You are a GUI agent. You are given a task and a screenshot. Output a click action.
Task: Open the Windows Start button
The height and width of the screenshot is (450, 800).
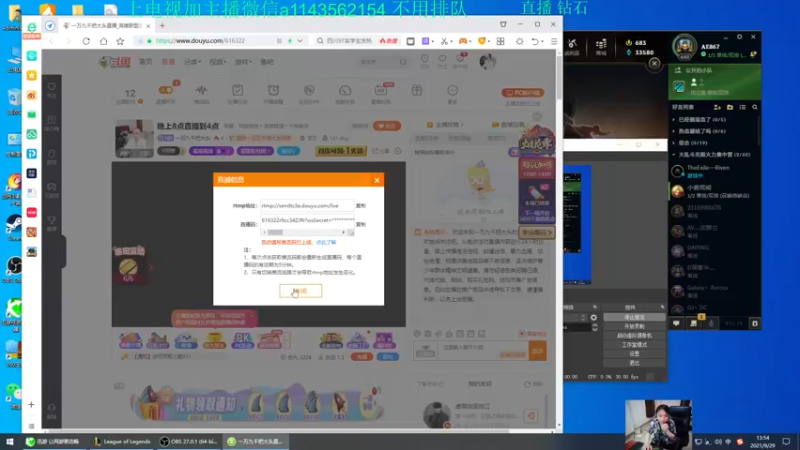click(x=10, y=441)
